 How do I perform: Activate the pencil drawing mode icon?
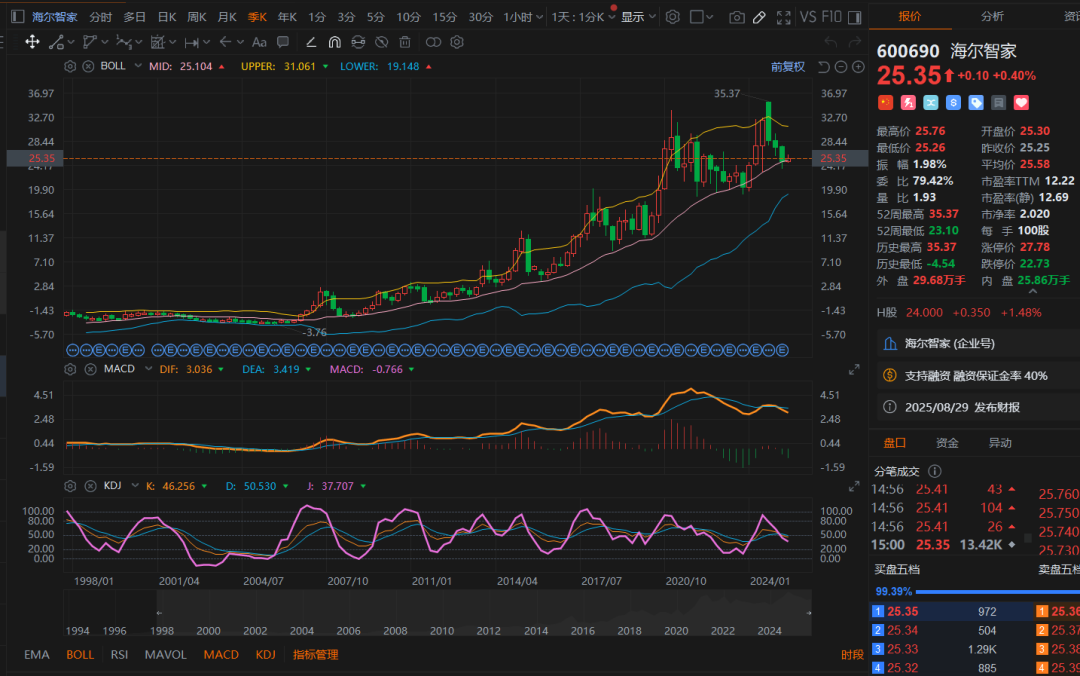tap(759, 17)
